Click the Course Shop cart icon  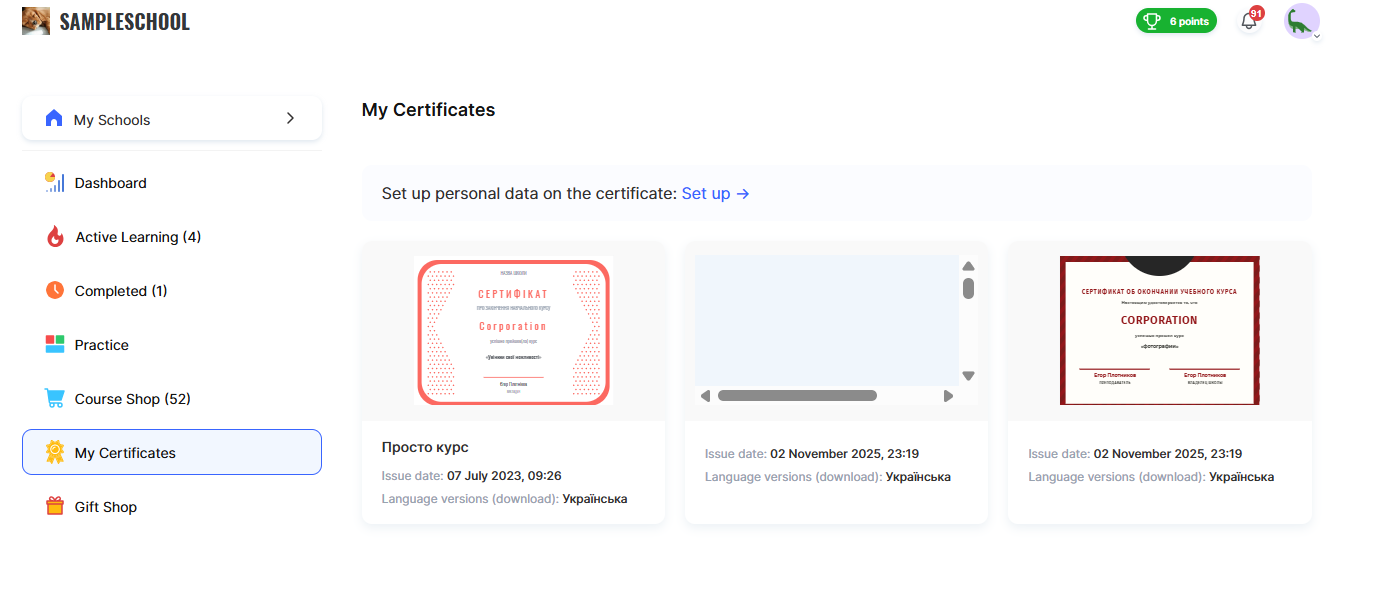[x=55, y=399]
